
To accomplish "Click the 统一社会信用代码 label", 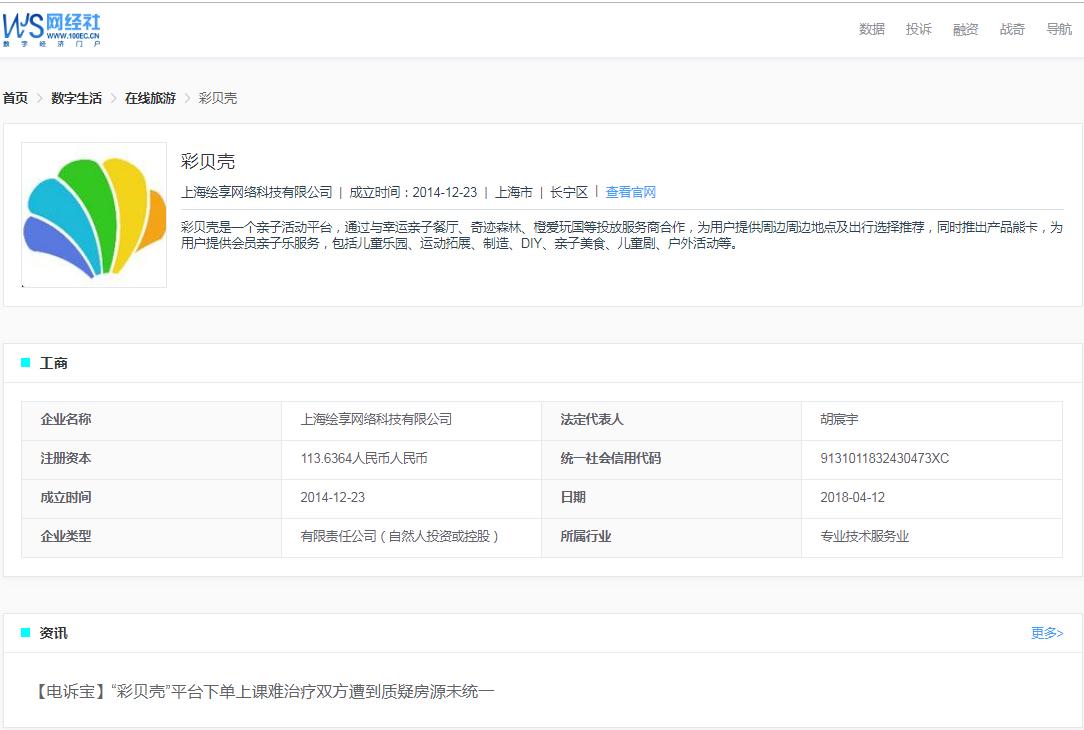I will point(610,458).
